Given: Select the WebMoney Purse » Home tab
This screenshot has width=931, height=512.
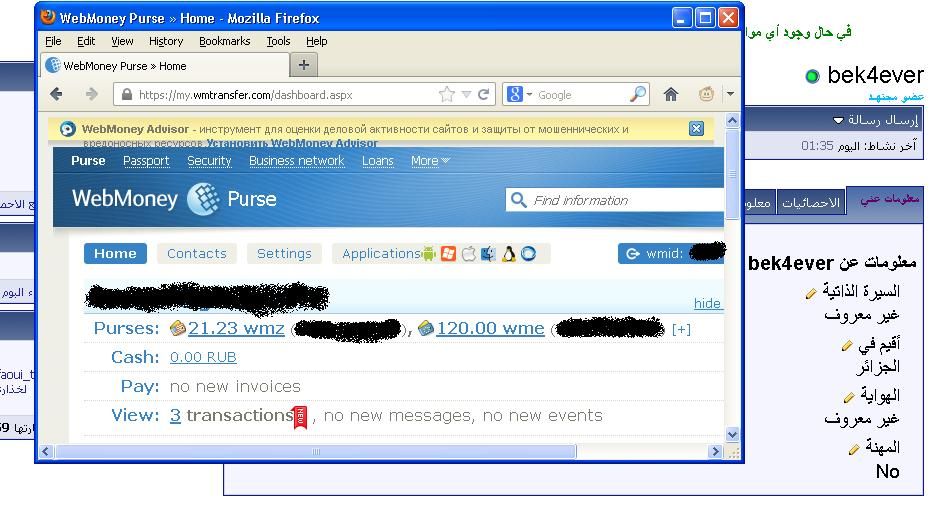Looking at the screenshot, I should click(165, 66).
